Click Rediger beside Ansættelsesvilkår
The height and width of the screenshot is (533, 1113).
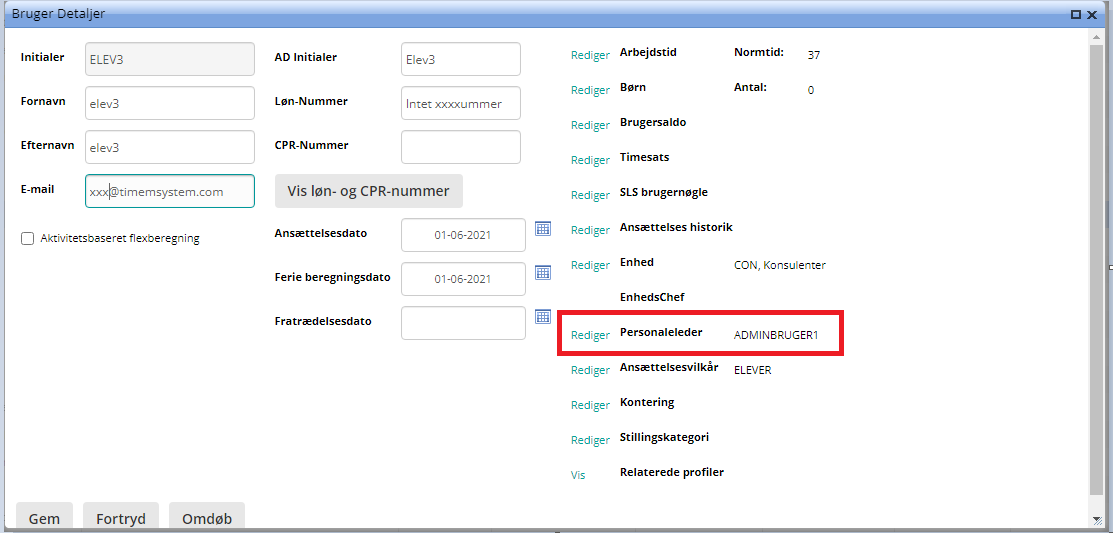(x=590, y=371)
